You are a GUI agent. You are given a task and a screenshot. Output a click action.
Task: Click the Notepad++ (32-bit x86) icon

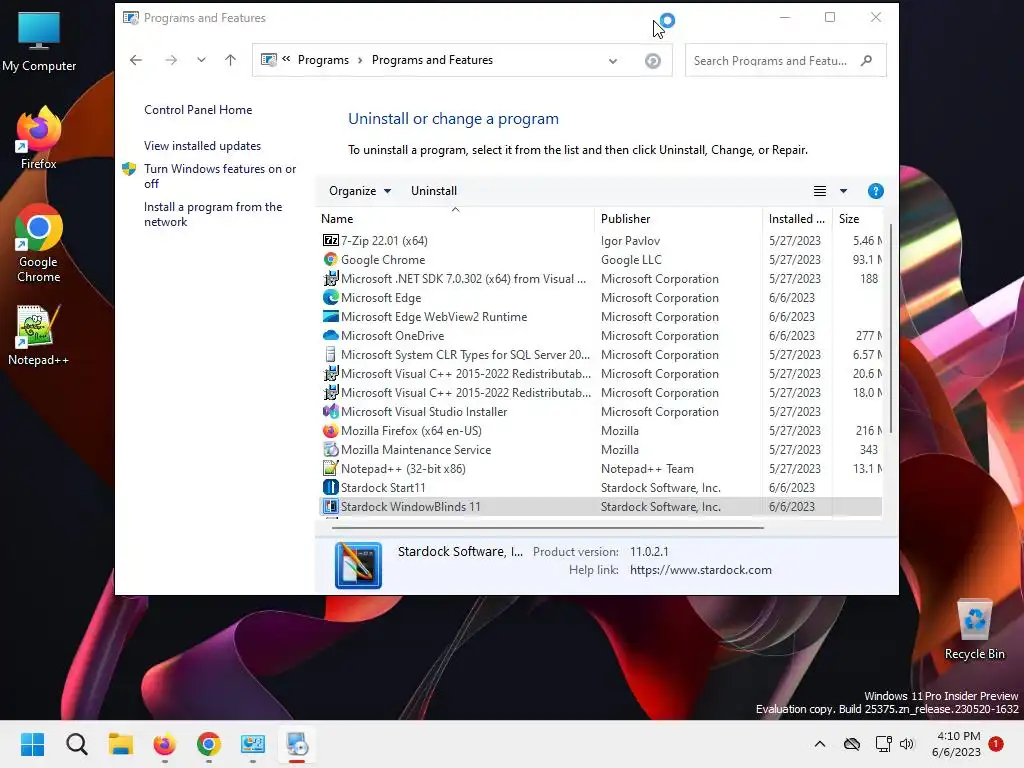[x=330, y=468]
